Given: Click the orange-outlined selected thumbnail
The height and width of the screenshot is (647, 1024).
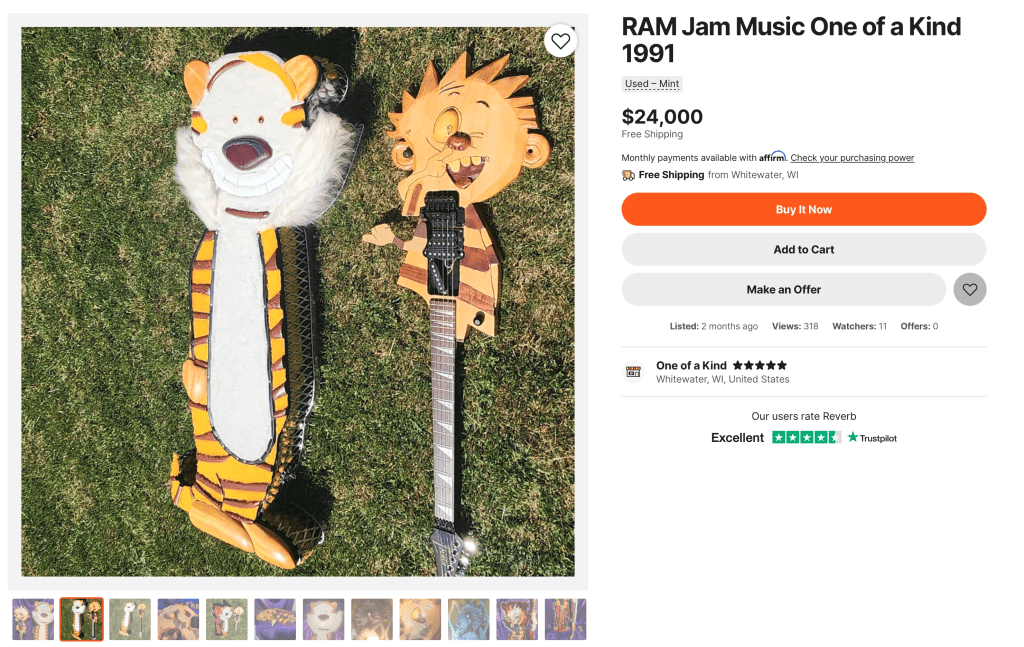Looking at the screenshot, I should [x=81, y=619].
